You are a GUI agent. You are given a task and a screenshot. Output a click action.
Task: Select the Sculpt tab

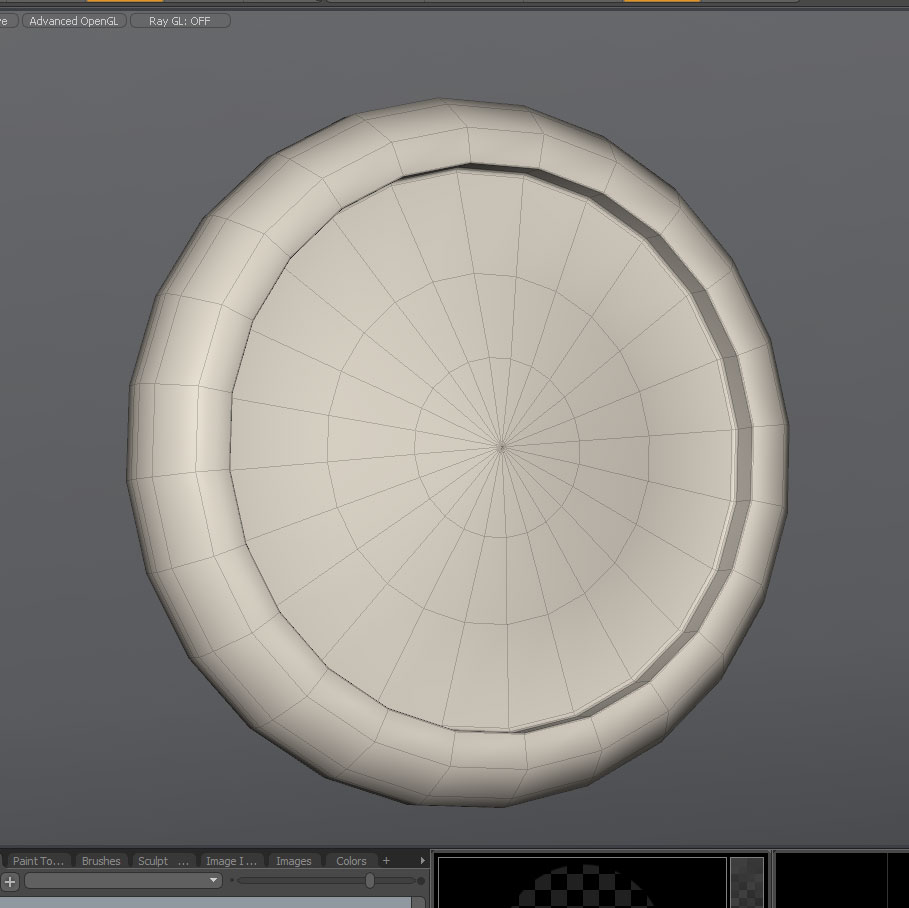tap(163, 861)
